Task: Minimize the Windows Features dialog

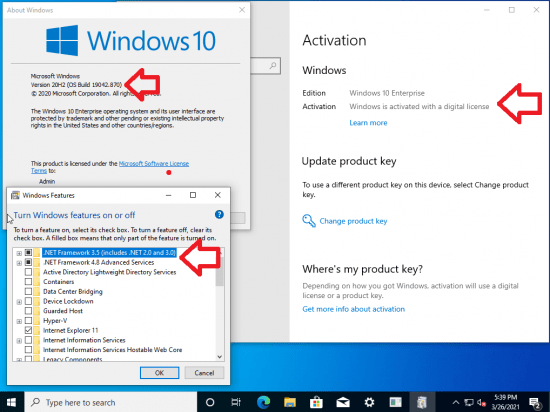Action: pos(169,195)
